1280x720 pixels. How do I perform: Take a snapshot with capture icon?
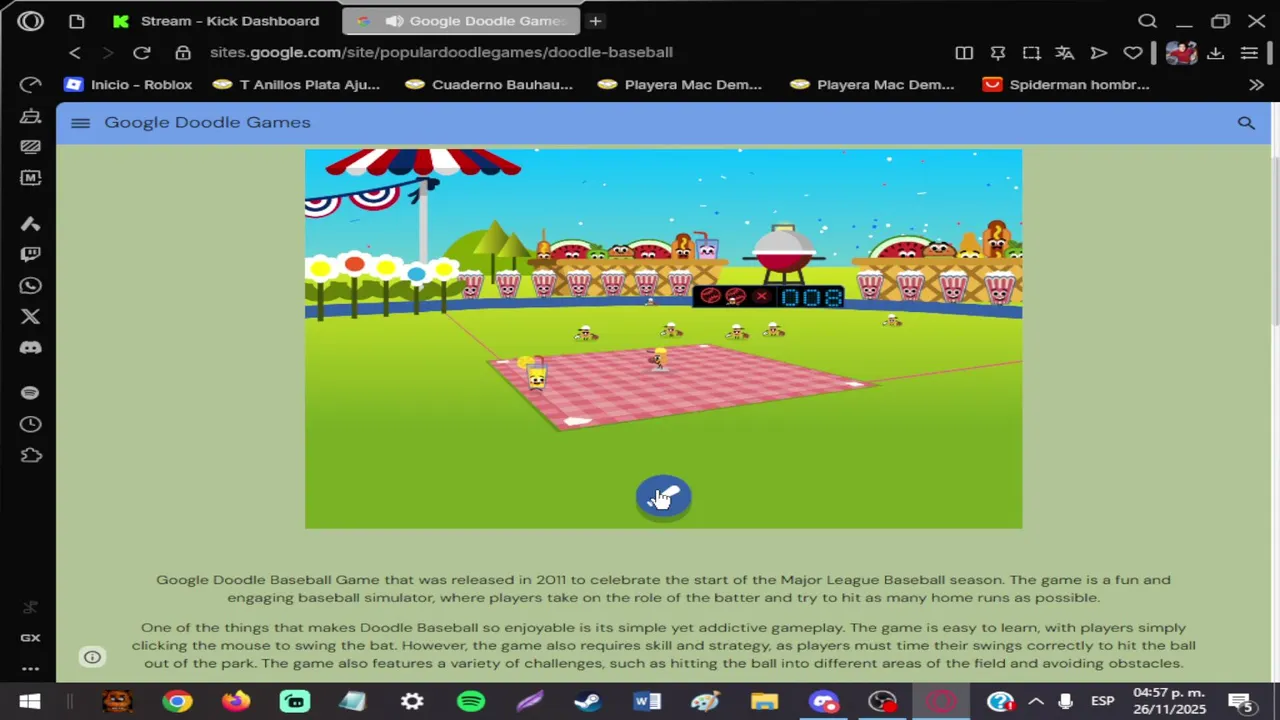(1031, 52)
